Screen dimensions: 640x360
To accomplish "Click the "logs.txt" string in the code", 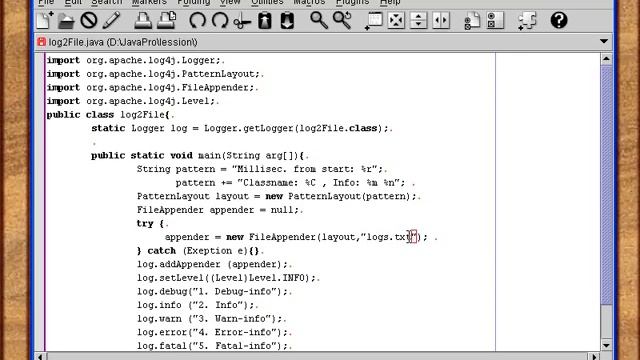I will [389, 237].
